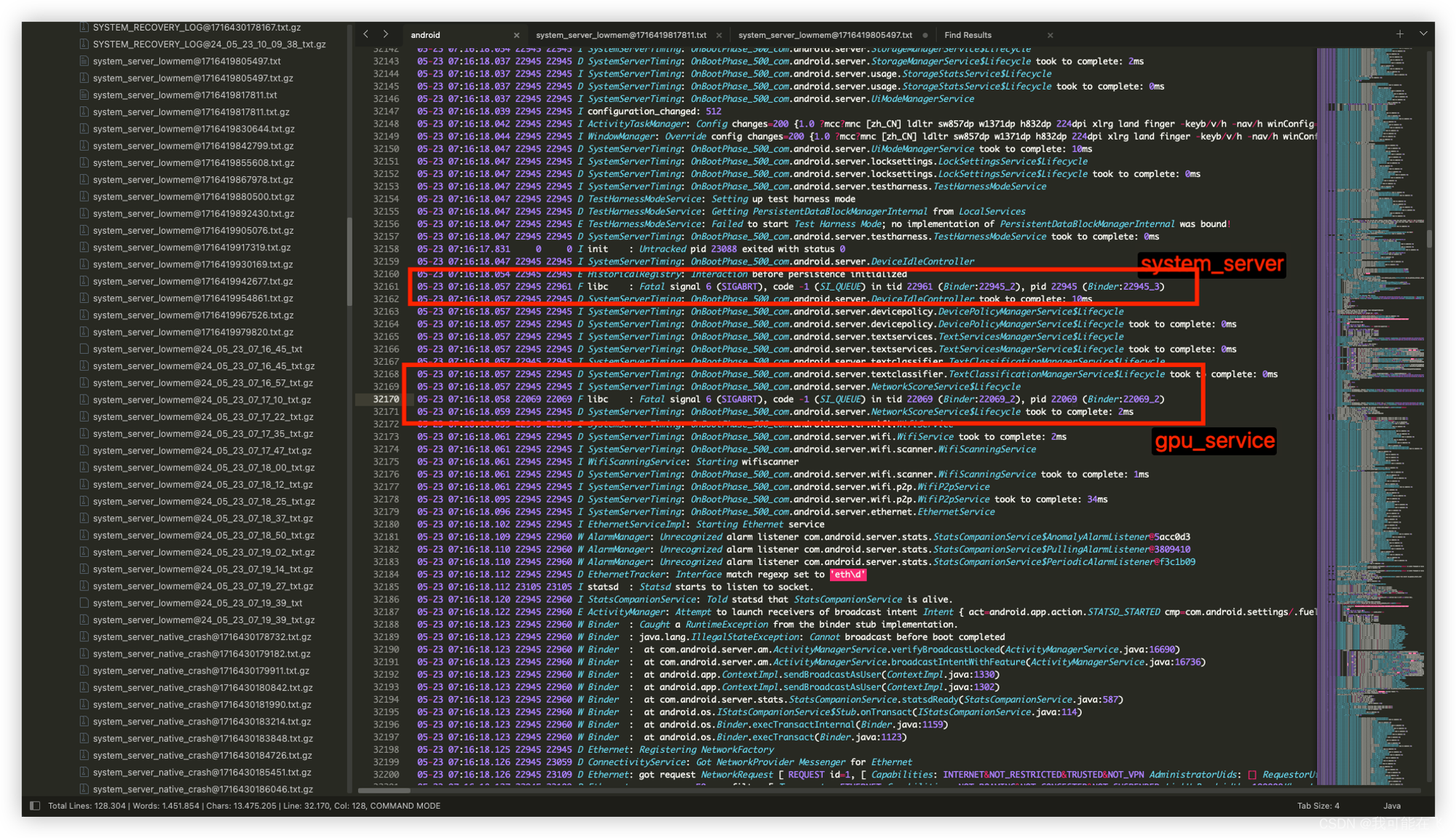
Task: Click the back navigation arrow
Action: tap(366, 34)
